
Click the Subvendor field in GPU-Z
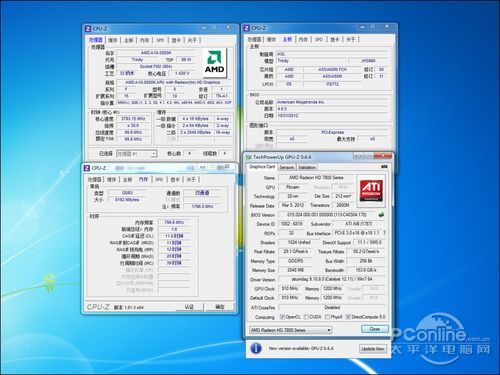pos(359,224)
